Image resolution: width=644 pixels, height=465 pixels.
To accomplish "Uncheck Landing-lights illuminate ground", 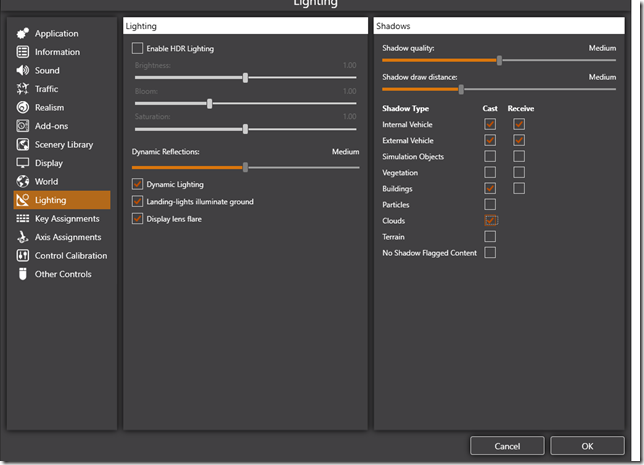I will point(137,201).
